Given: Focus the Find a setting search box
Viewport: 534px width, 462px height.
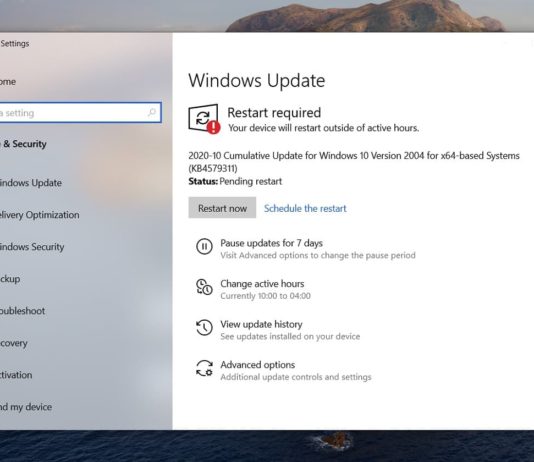Looking at the screenshot, I should 80,112.
